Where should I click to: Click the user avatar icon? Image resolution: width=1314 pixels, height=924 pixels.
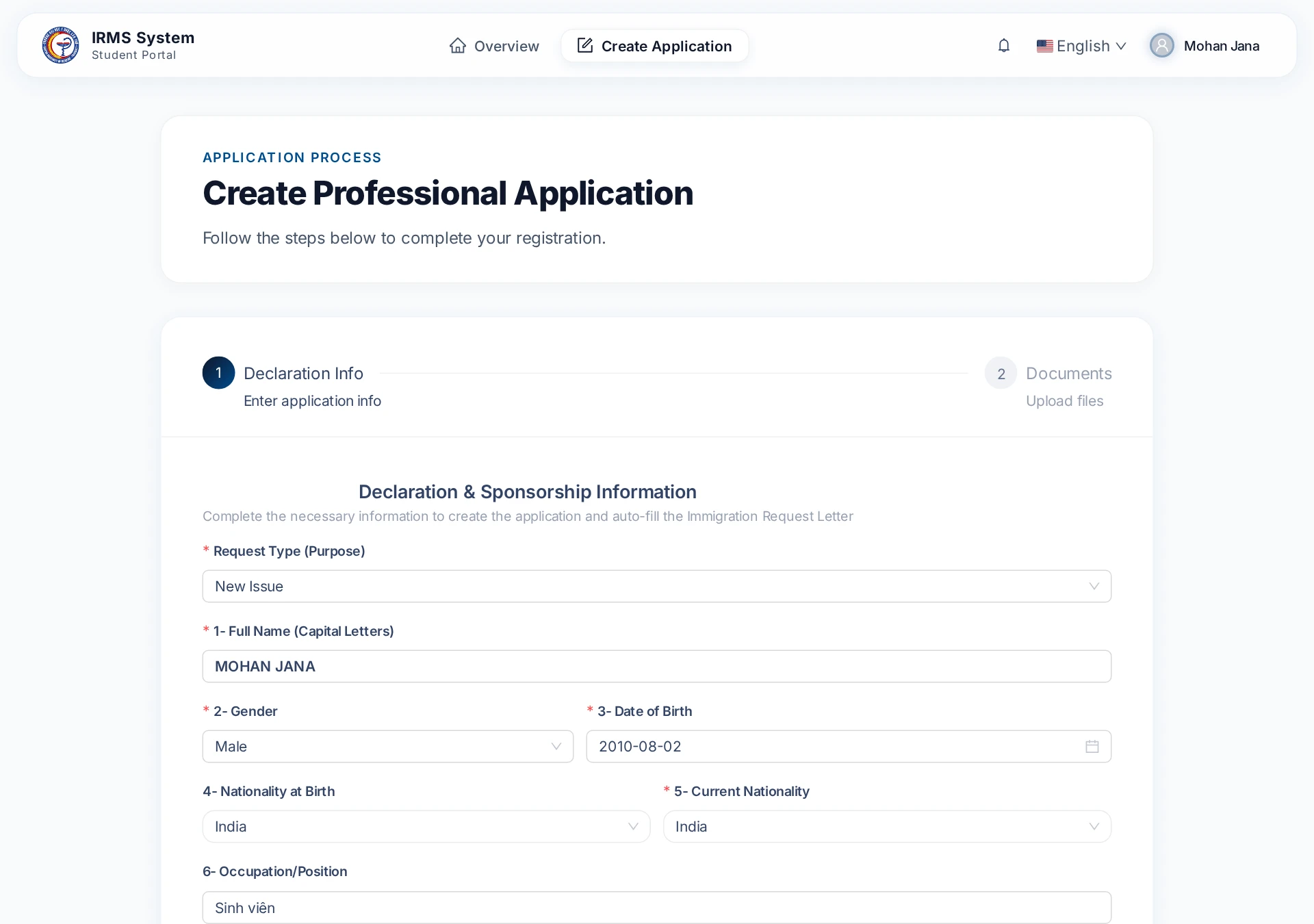point(1161,46)
